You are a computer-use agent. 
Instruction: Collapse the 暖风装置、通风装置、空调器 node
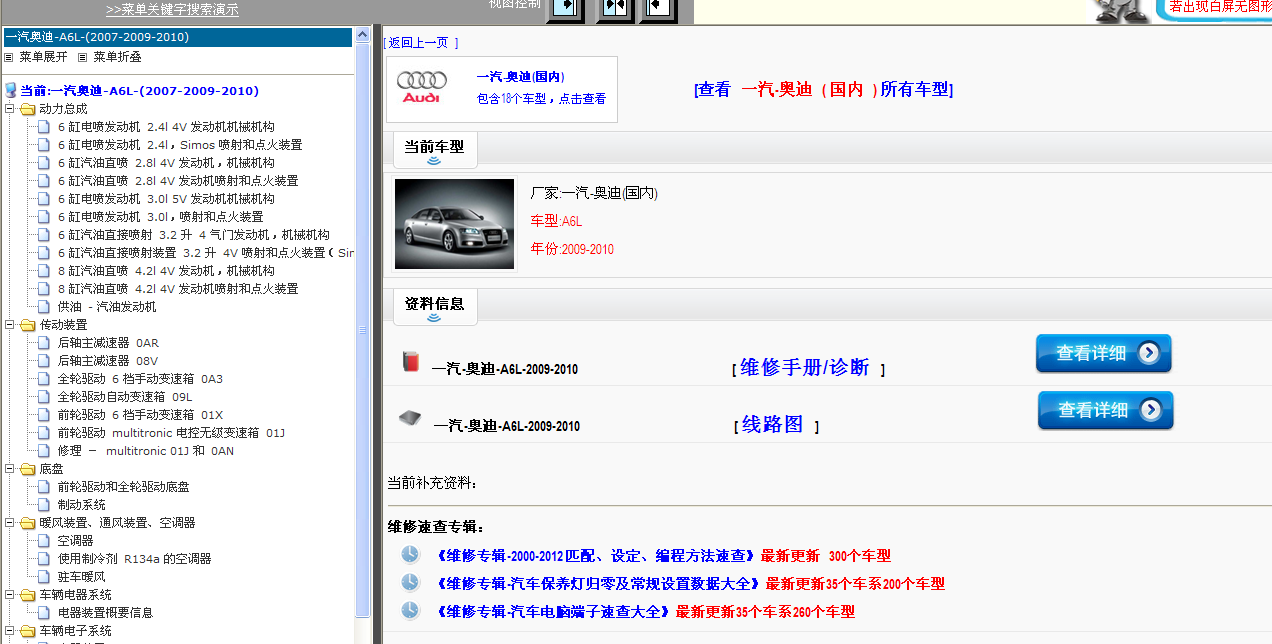click(x=10, y=522)
